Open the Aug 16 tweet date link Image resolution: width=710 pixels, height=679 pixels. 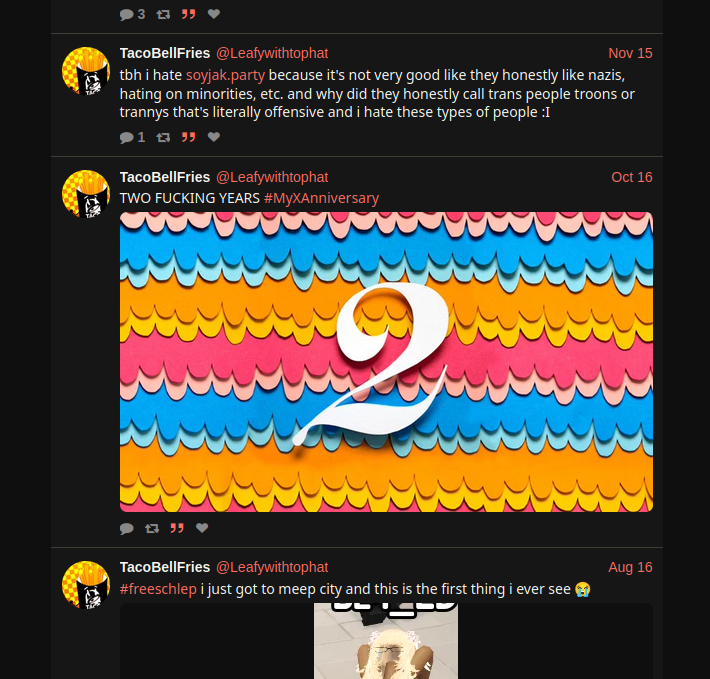coord(630,567)
